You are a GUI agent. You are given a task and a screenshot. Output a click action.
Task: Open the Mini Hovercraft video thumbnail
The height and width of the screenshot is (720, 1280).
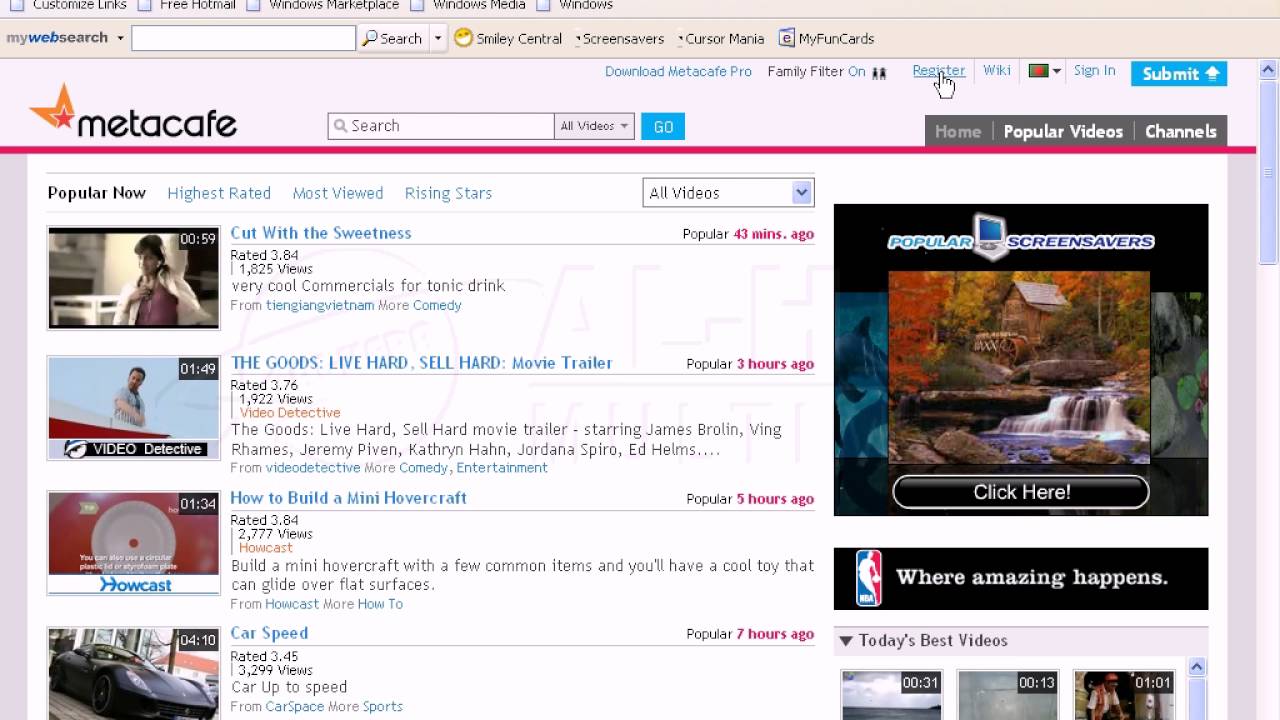[133, 543]
